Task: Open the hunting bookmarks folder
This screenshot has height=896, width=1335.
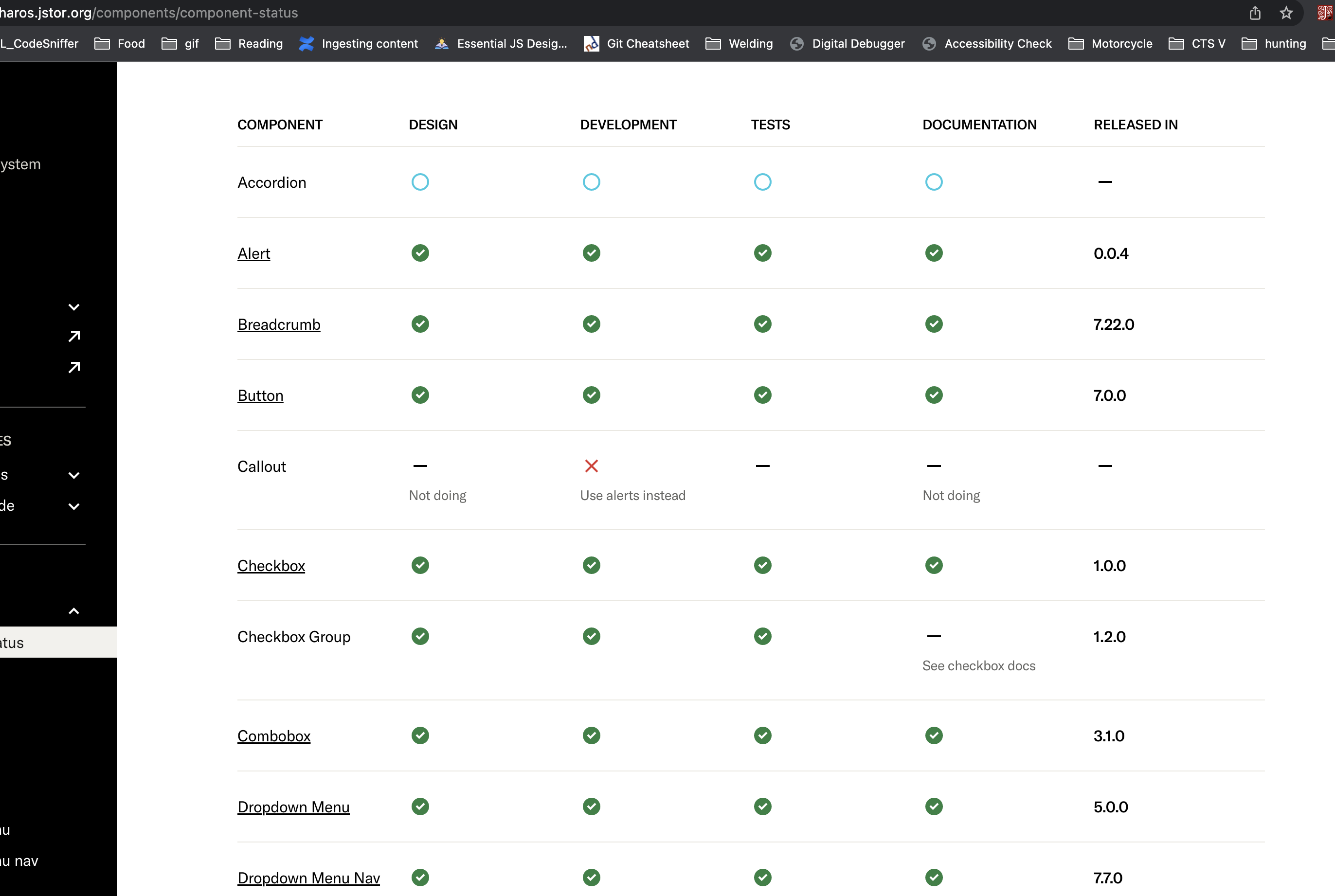Action: [1273, 43]
